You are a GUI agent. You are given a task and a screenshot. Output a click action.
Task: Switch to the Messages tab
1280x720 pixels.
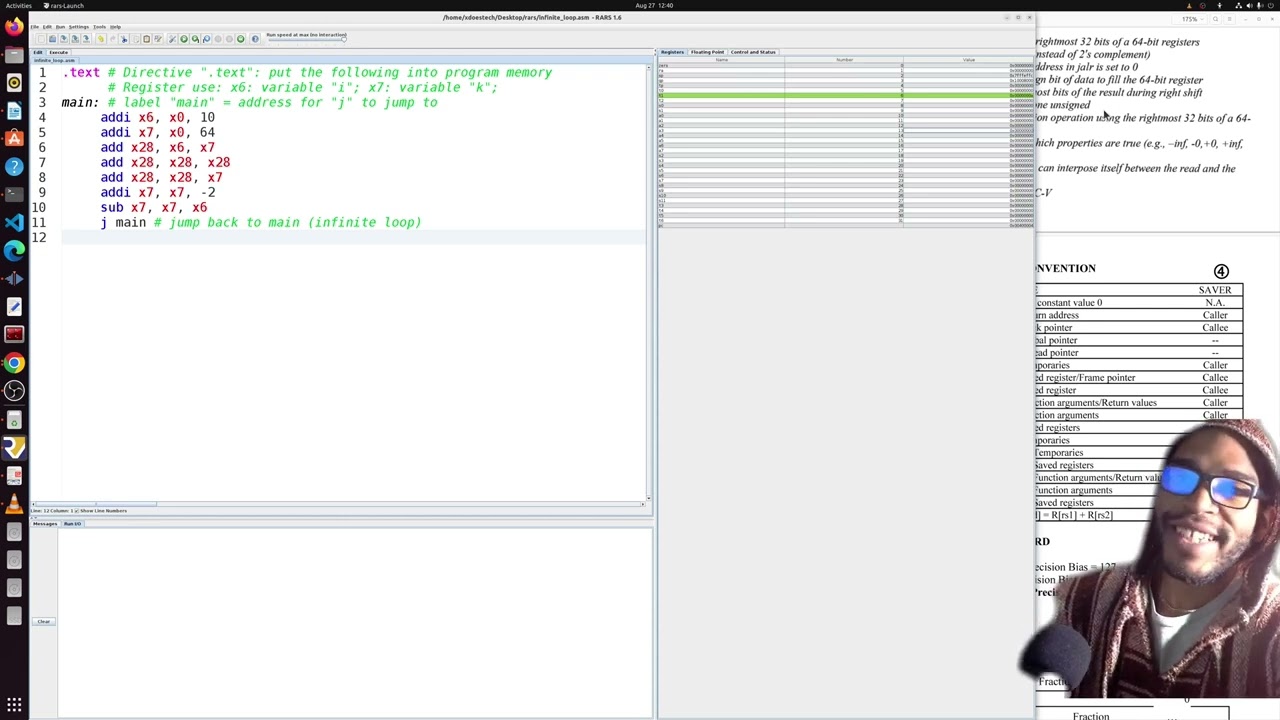pos(46,524)
